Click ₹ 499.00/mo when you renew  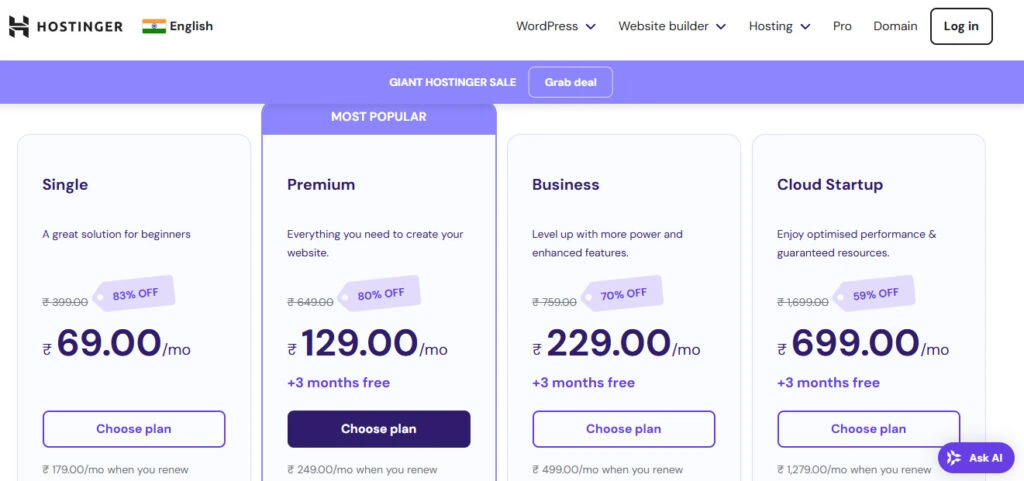pos(607,470)
